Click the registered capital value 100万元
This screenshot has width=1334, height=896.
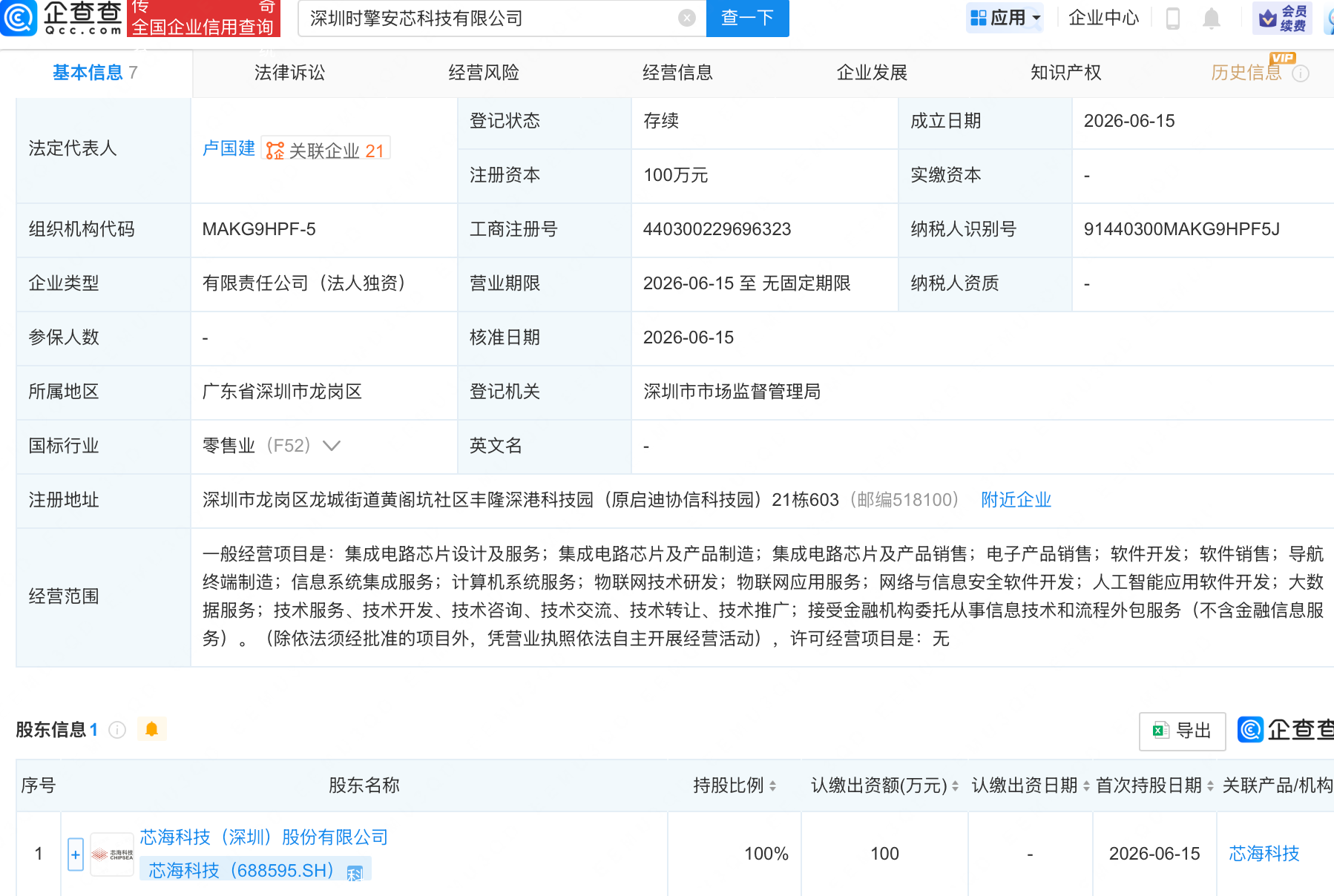[x=676, y=175]
